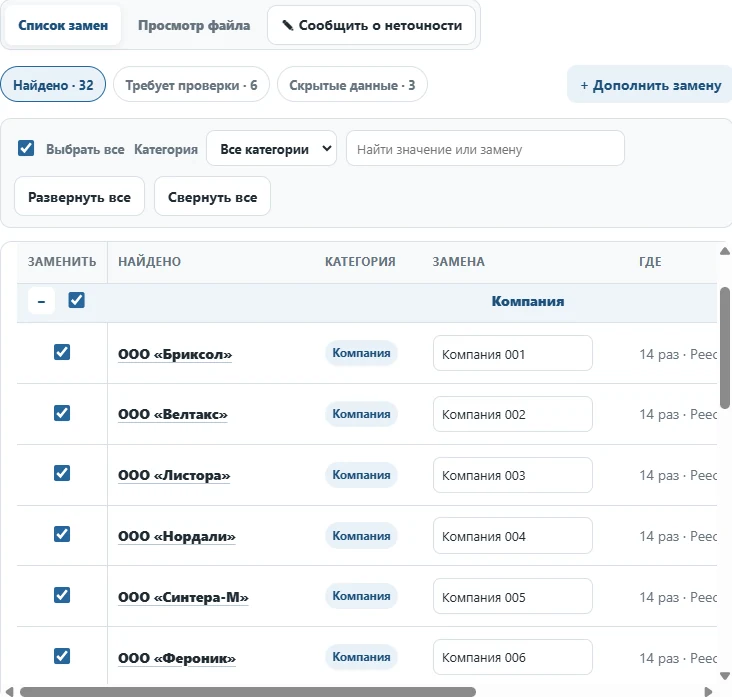732x697 pixels.
Task: Edit the Компания 001 replacement field
Action: point(513,353)
